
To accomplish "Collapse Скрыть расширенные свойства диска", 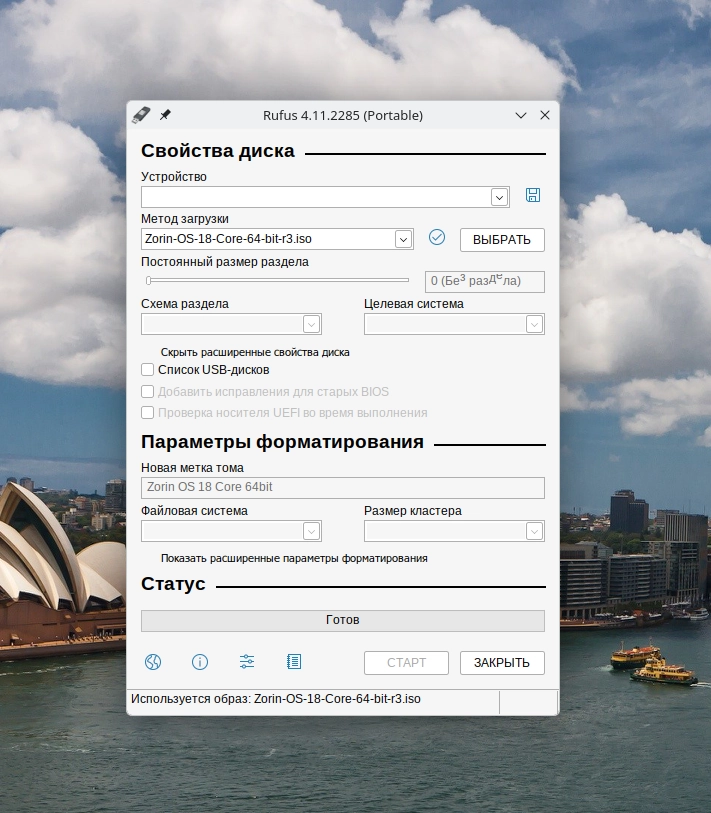I will (255, 352).
